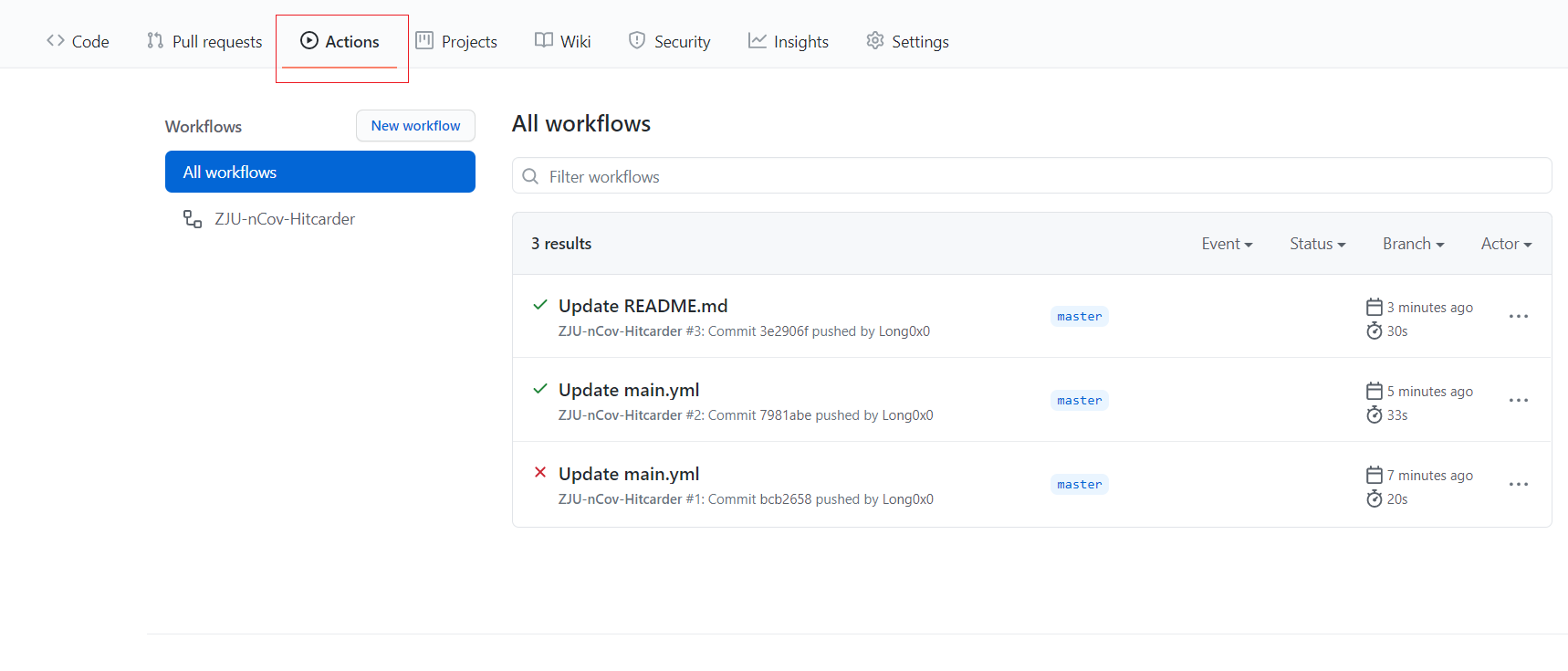Click the success check icon on run #2
This screenshot has width=1568, height=671.
[540, 389]
